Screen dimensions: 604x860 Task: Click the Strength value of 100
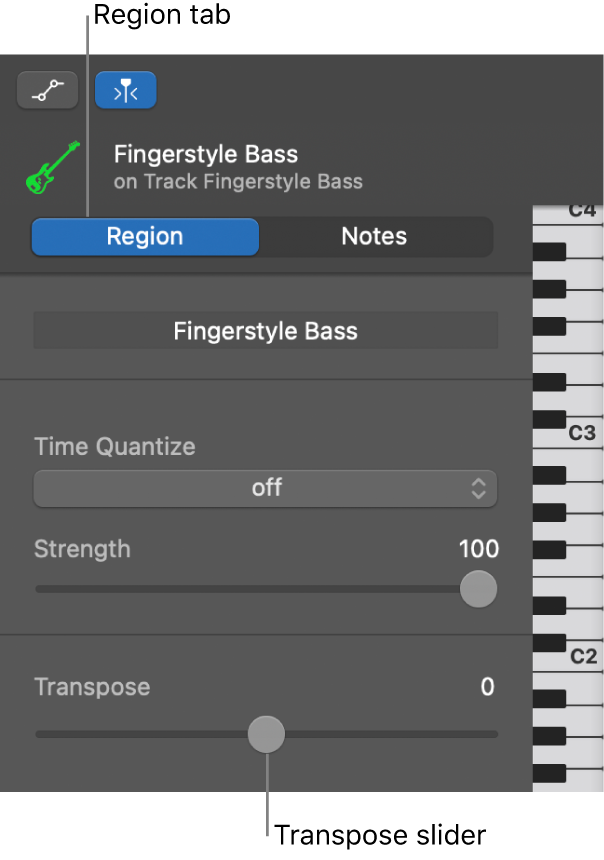478,549
